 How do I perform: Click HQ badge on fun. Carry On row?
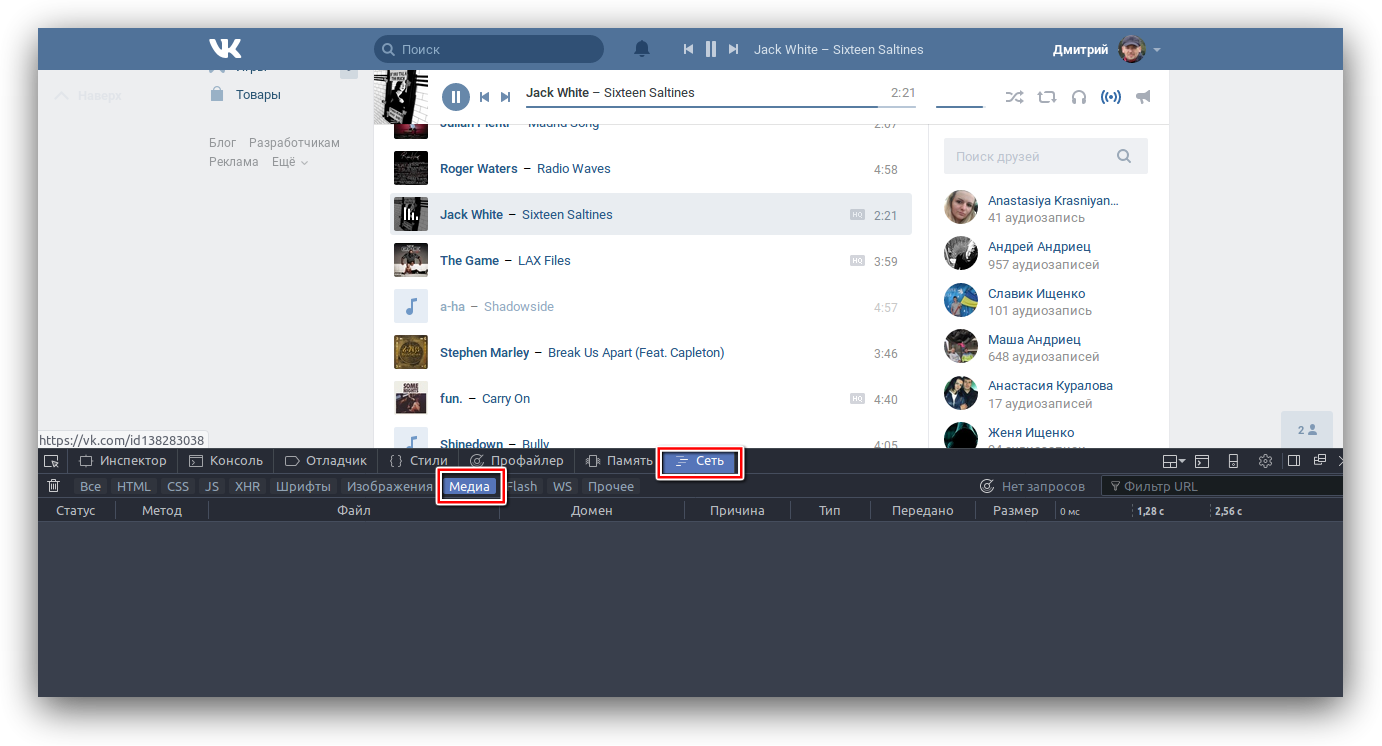coord(857,398)
